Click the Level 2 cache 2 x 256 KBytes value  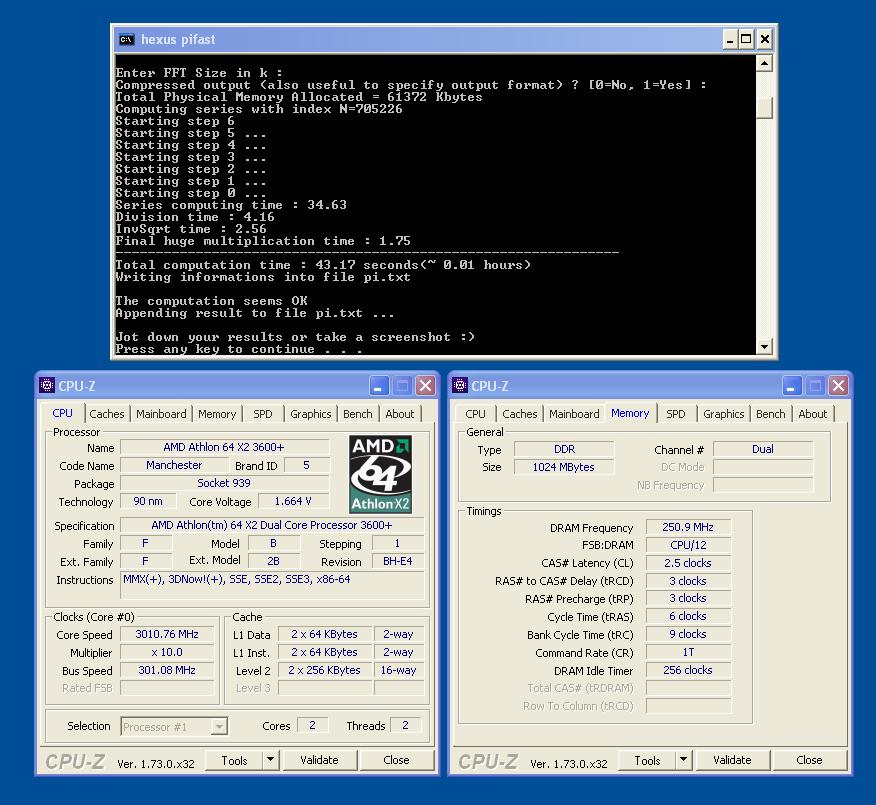[x=325, y=670]
